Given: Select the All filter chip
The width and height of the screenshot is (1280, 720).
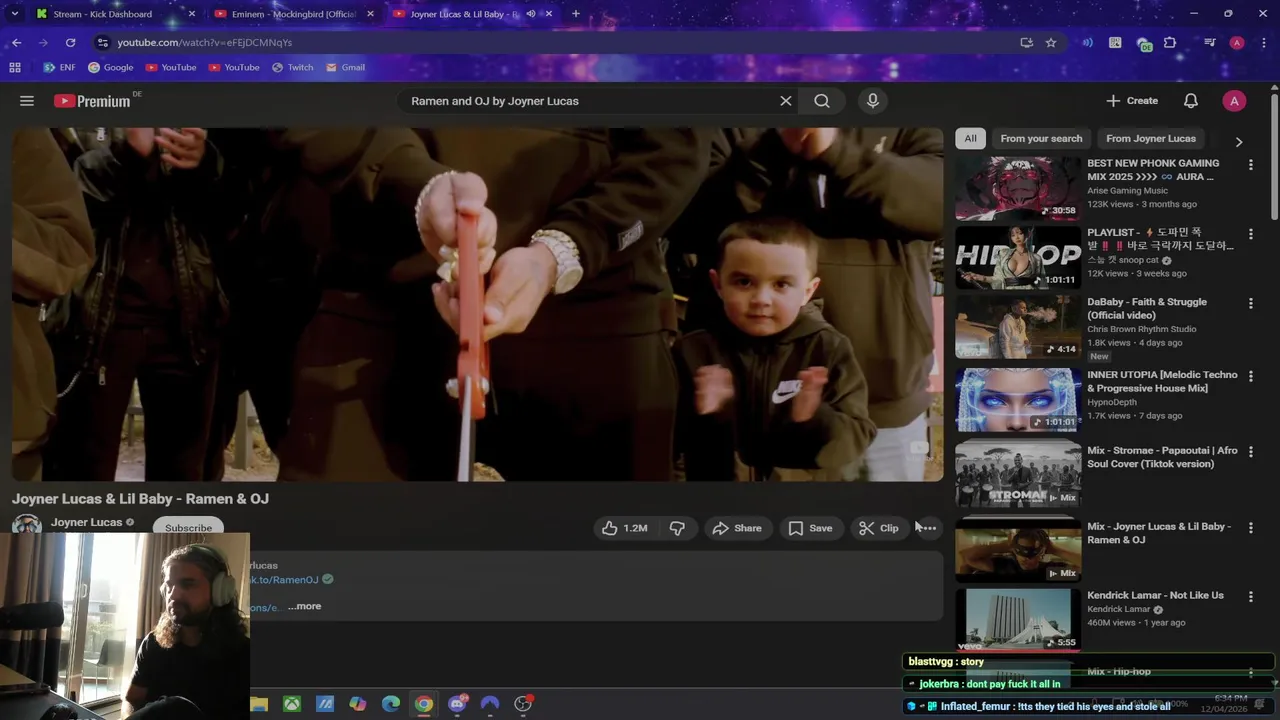Looking at the screenshot, I should [970, 139].
